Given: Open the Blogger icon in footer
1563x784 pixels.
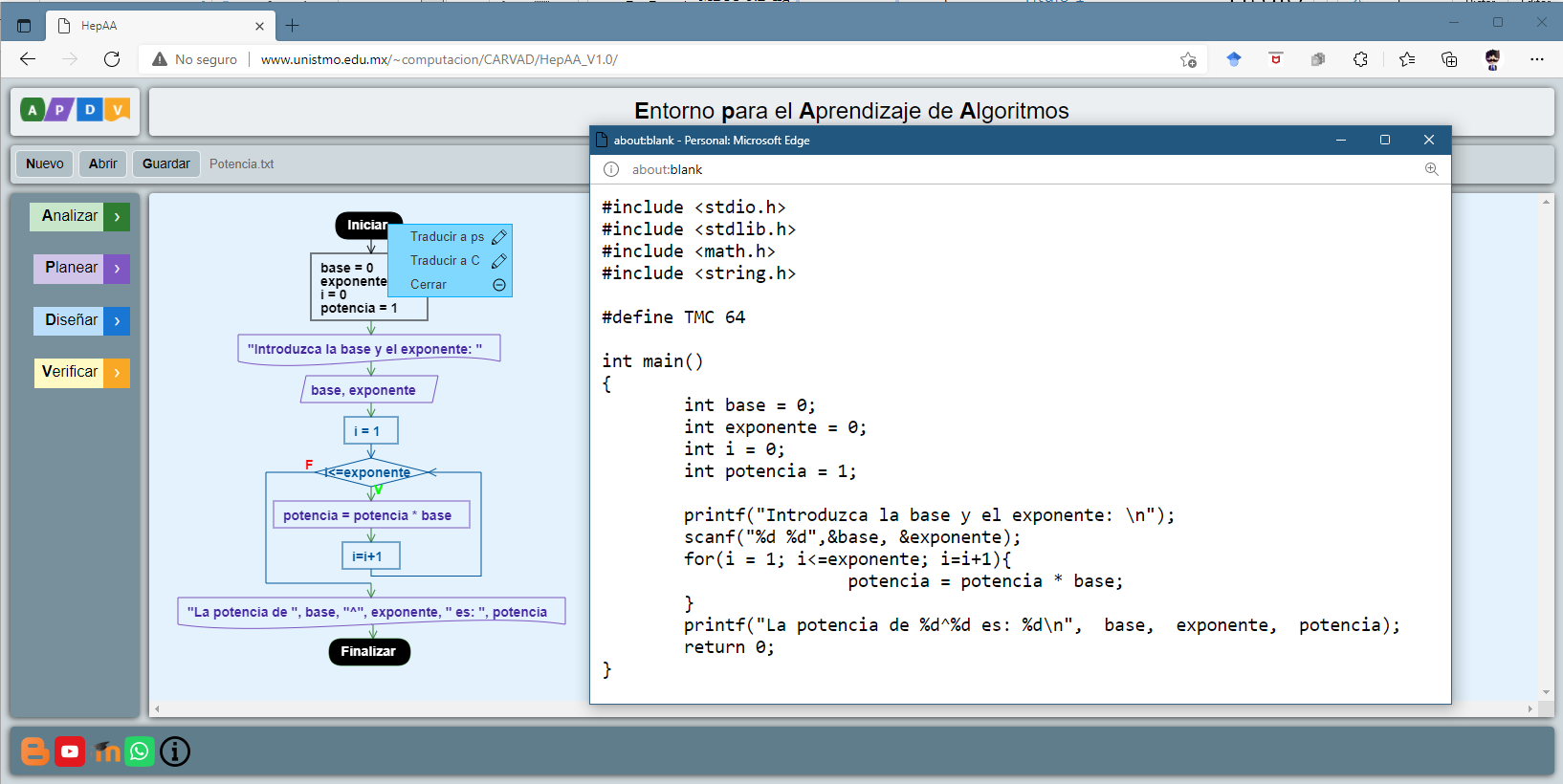Looking at the screenshot, I should click(35, 751).
